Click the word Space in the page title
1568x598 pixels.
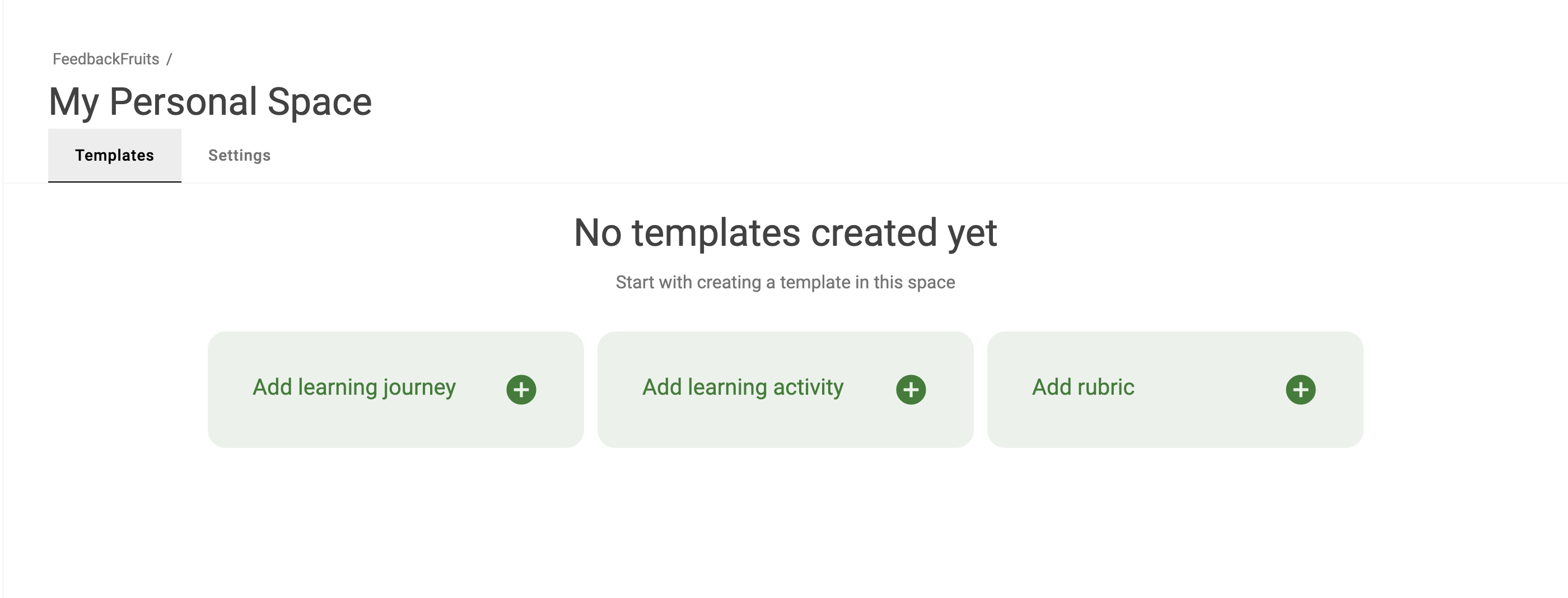tap(320, 101)
